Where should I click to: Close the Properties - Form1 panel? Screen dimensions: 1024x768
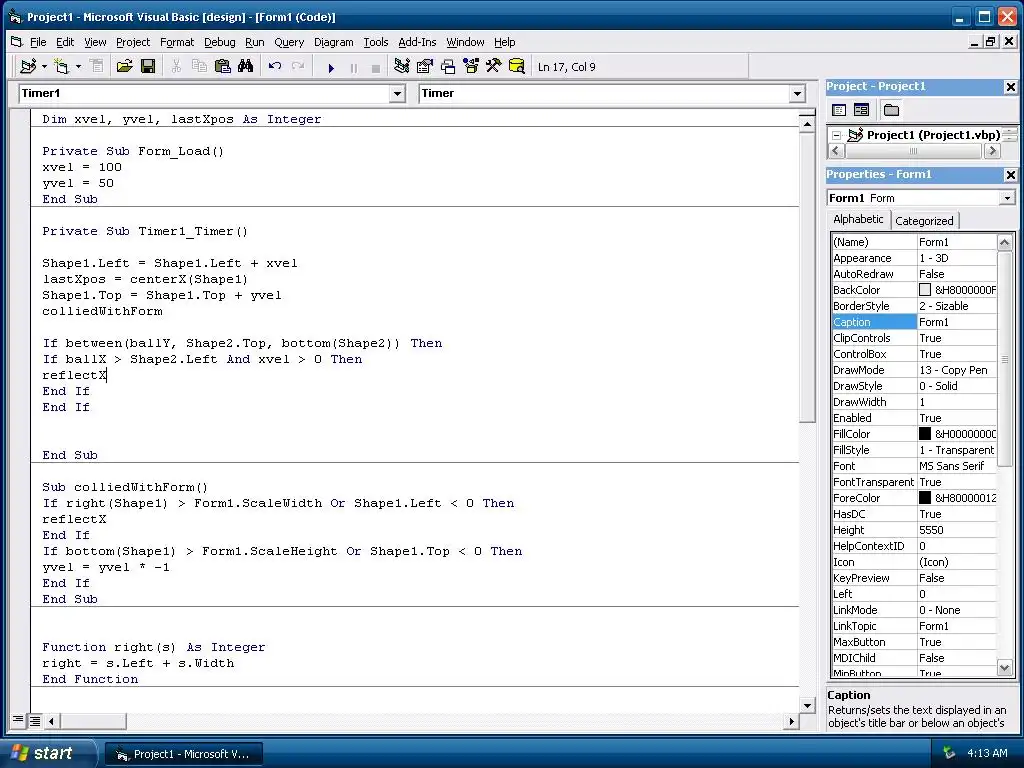(1010, 175)
